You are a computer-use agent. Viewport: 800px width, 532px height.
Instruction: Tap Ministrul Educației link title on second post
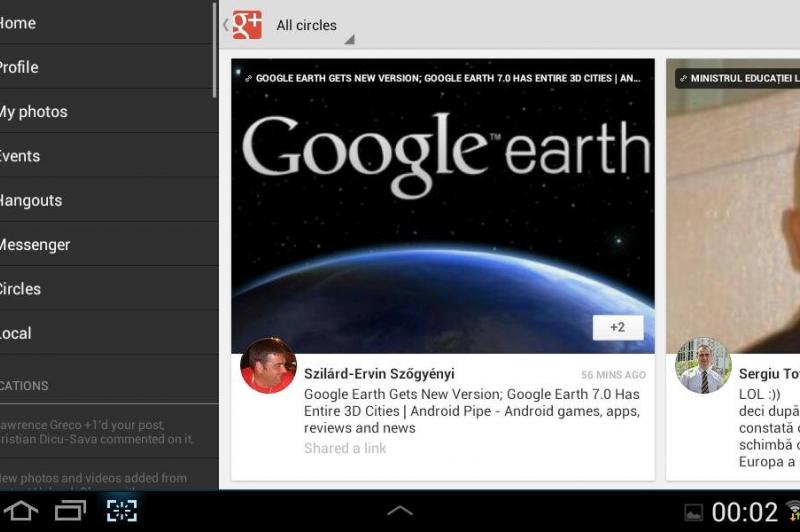738,79
